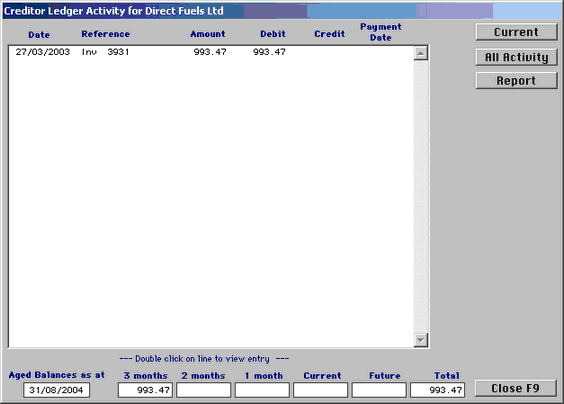Screen dimensions: 564x404
Task: Click the 27/03/2003 date cell
Action: point(42,52)
